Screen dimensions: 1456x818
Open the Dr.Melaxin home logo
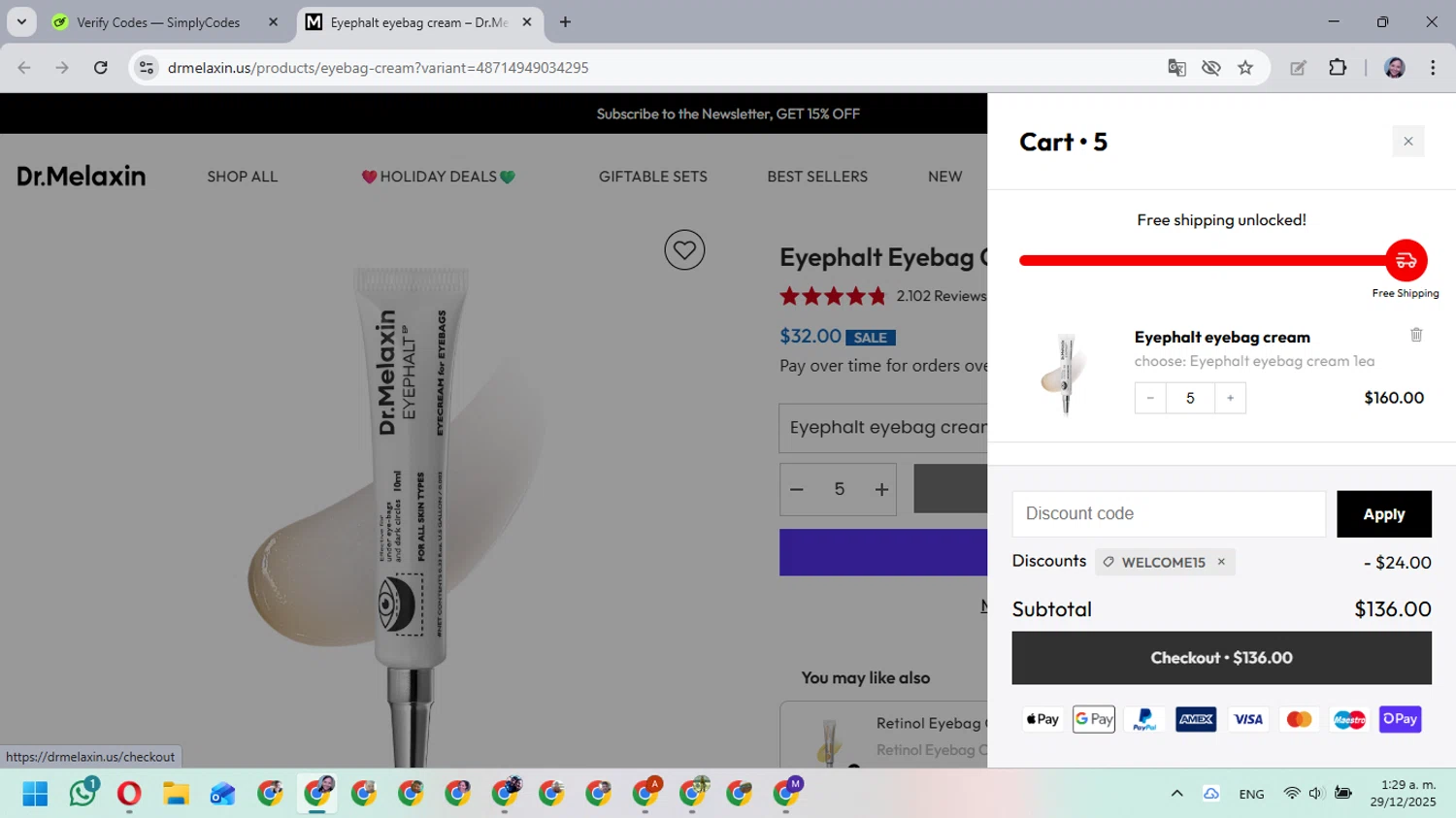82,177
